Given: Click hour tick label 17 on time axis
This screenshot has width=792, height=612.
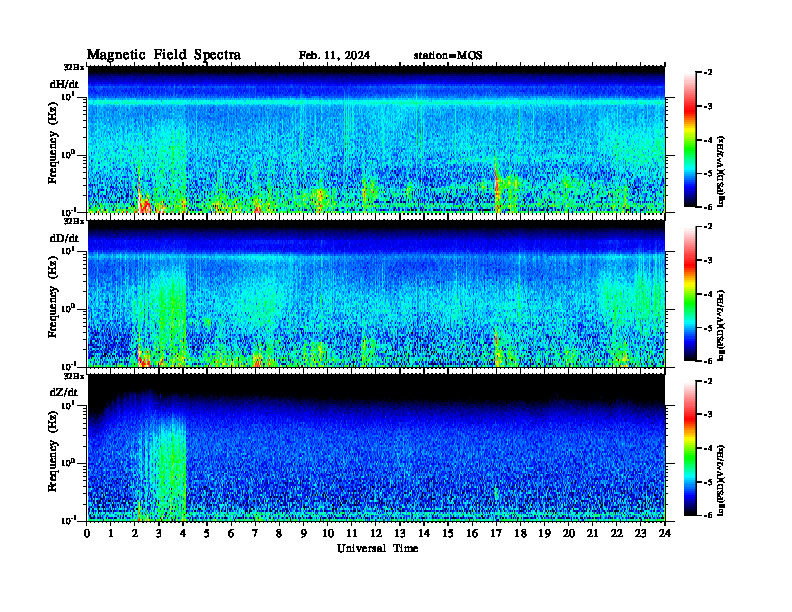Looking at the screenshot, I should coord(497,533).
